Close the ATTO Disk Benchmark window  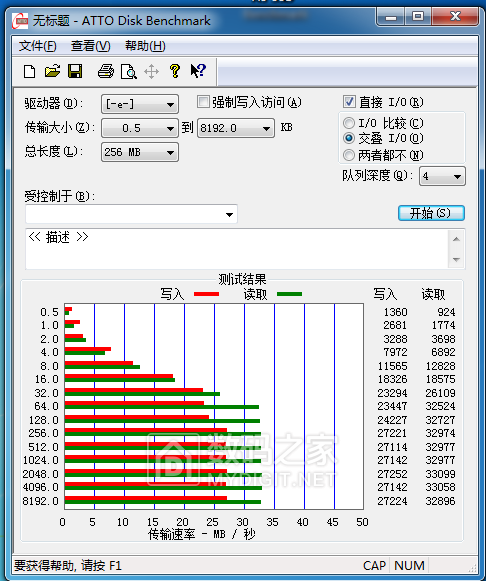click(x=455, y=17)
